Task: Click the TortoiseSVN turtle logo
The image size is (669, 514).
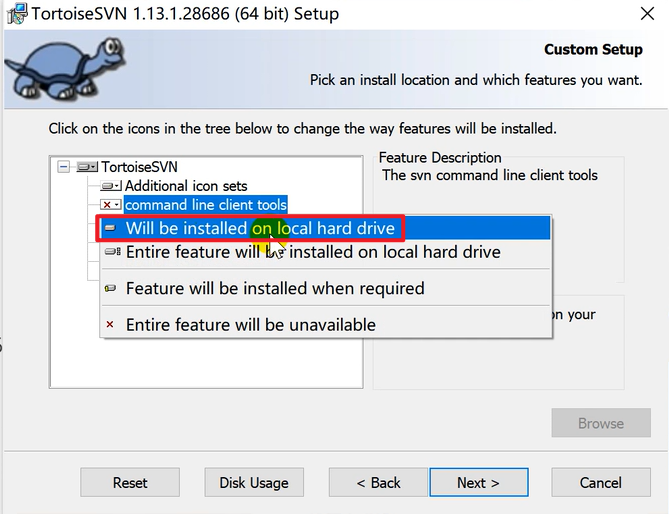Action: [x=65, y=69]
